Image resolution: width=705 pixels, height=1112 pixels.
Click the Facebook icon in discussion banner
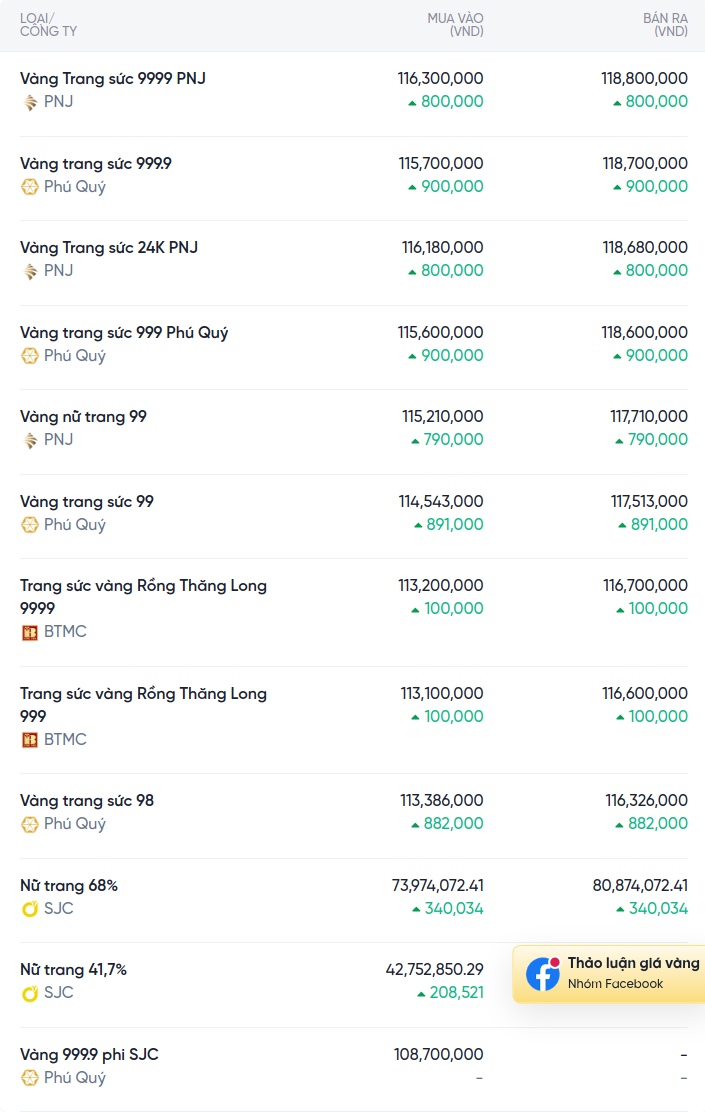pyautogui.click(x=543, y=974)
